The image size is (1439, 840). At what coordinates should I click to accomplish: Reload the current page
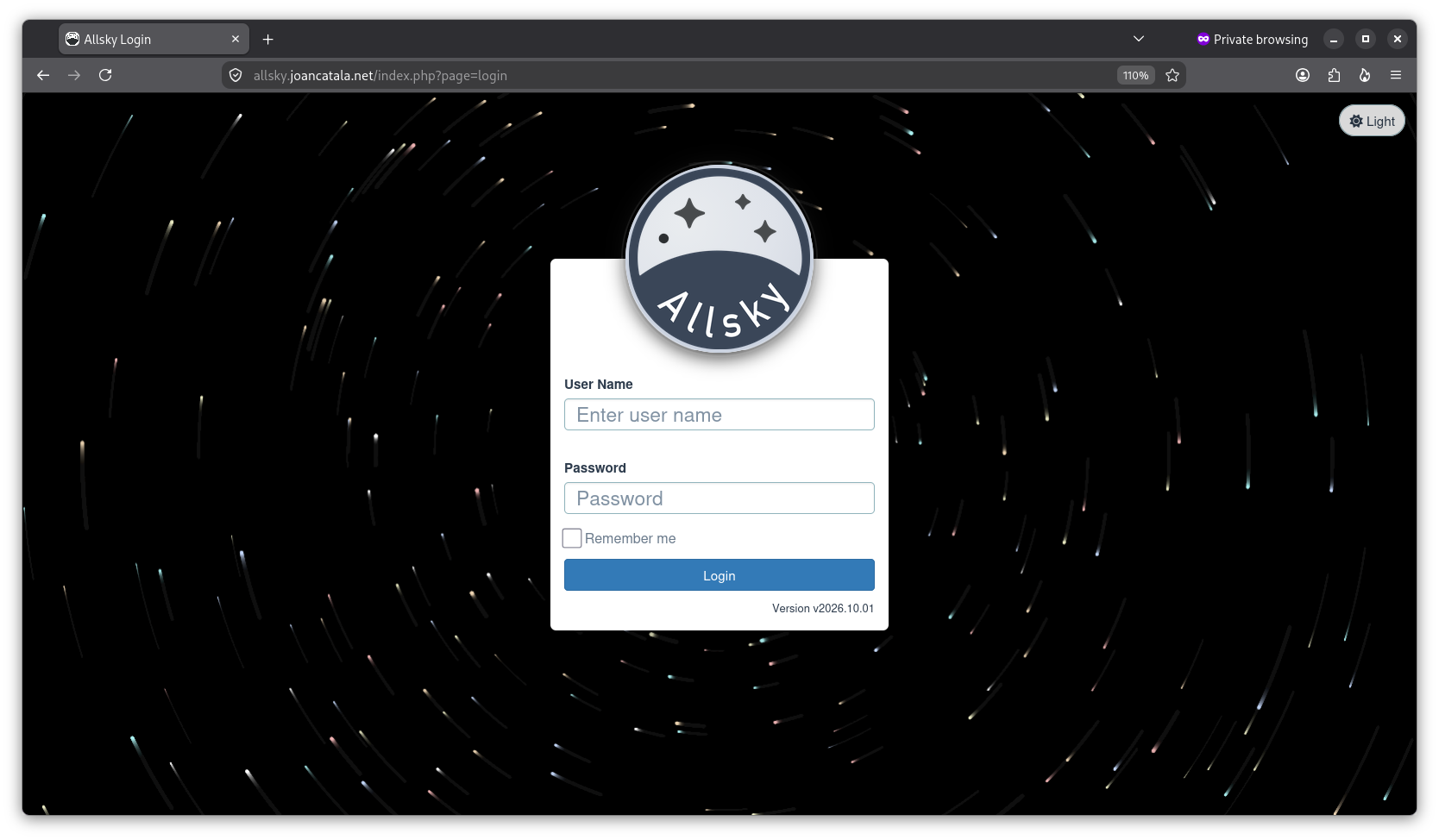(x=105, y=75)
